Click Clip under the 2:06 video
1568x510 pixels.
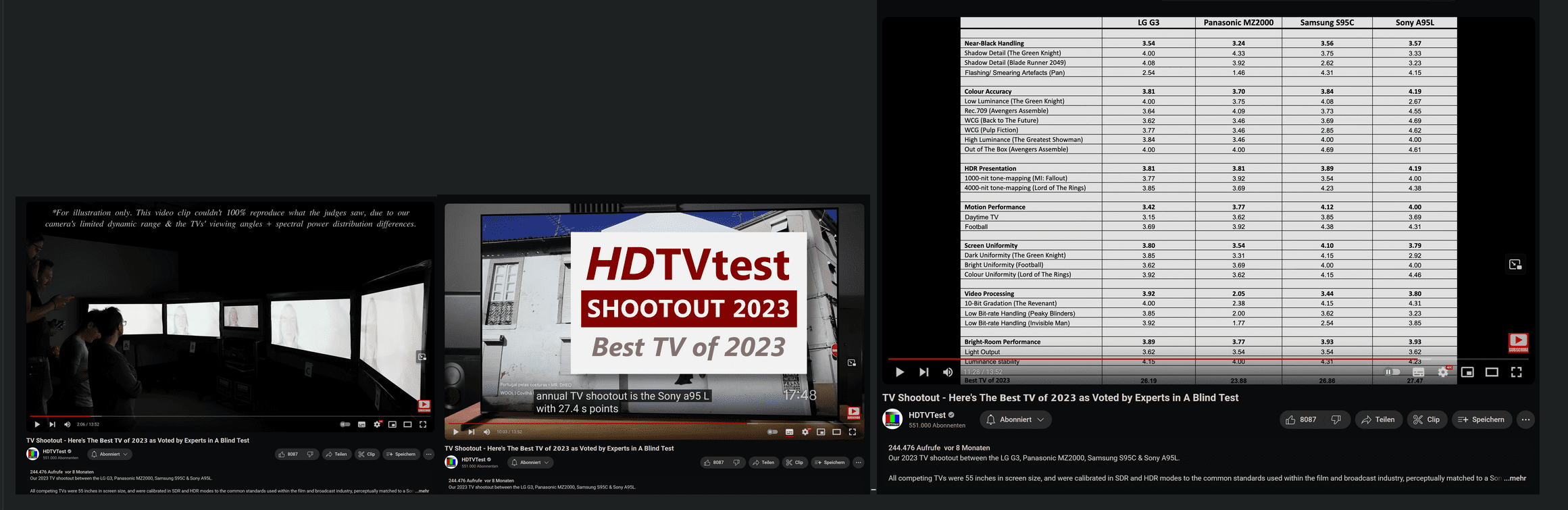pos(367,455)
